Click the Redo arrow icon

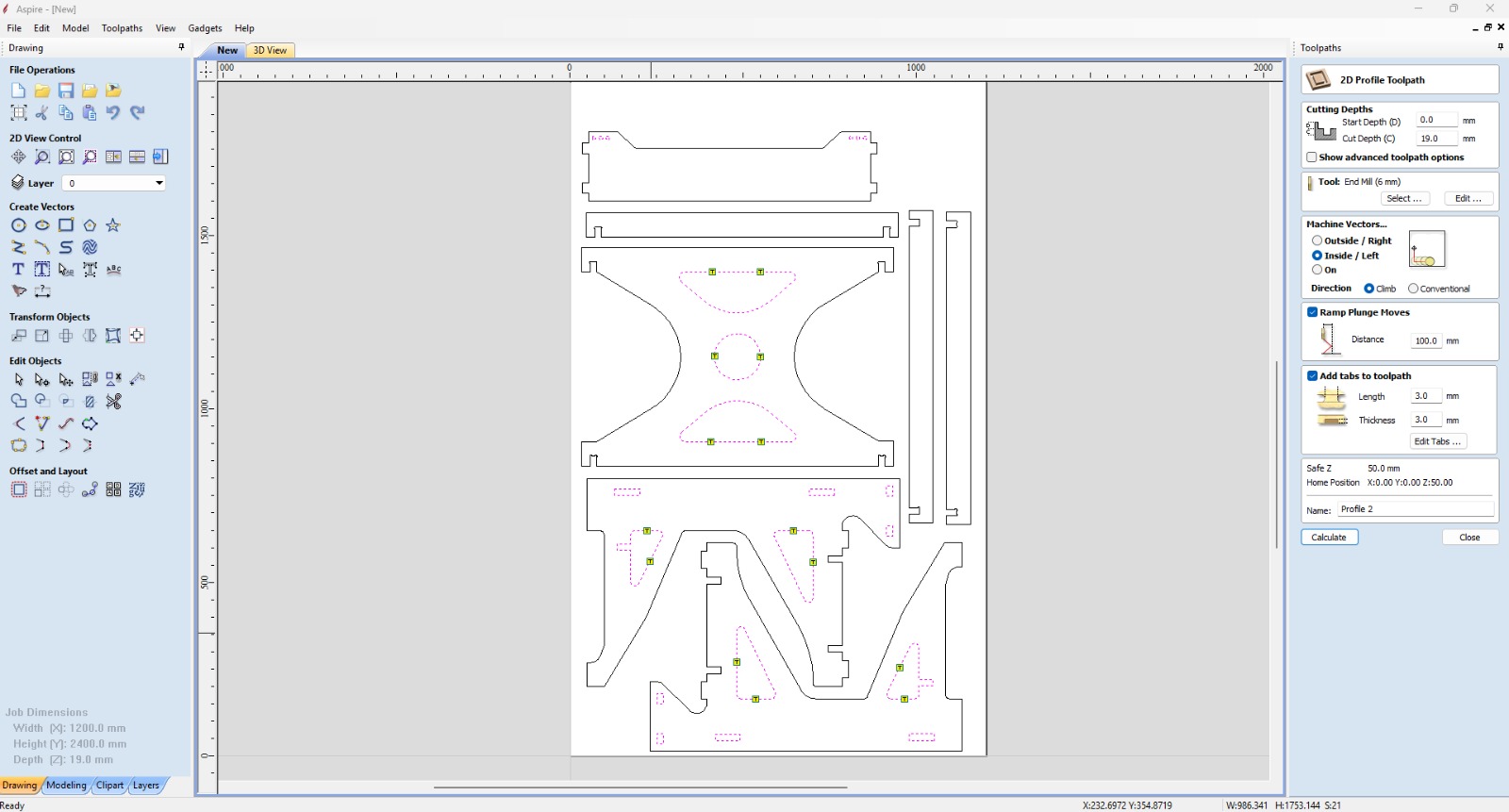tap(138, 112)
